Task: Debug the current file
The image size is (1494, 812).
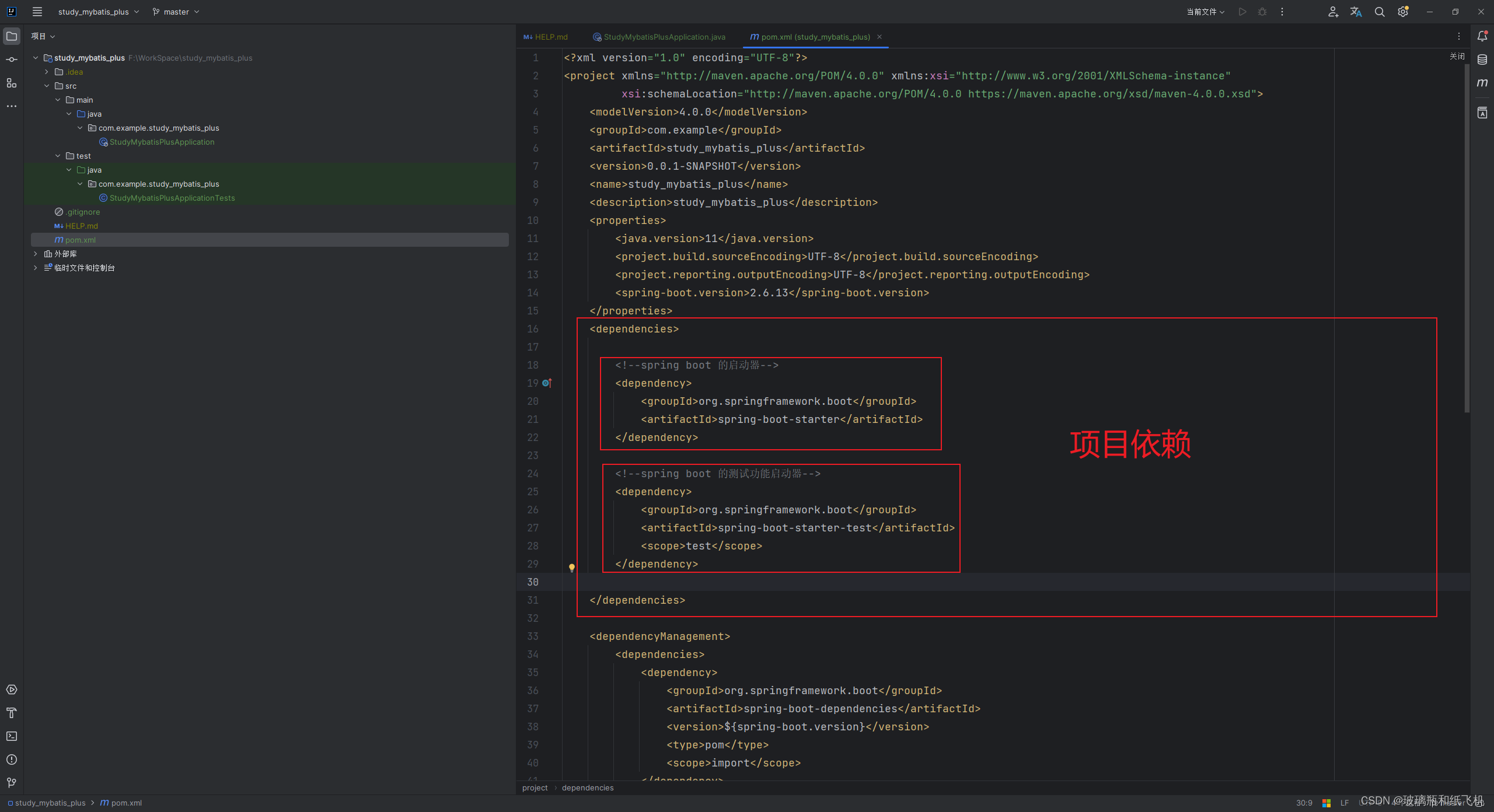Action: [1262, 12]
